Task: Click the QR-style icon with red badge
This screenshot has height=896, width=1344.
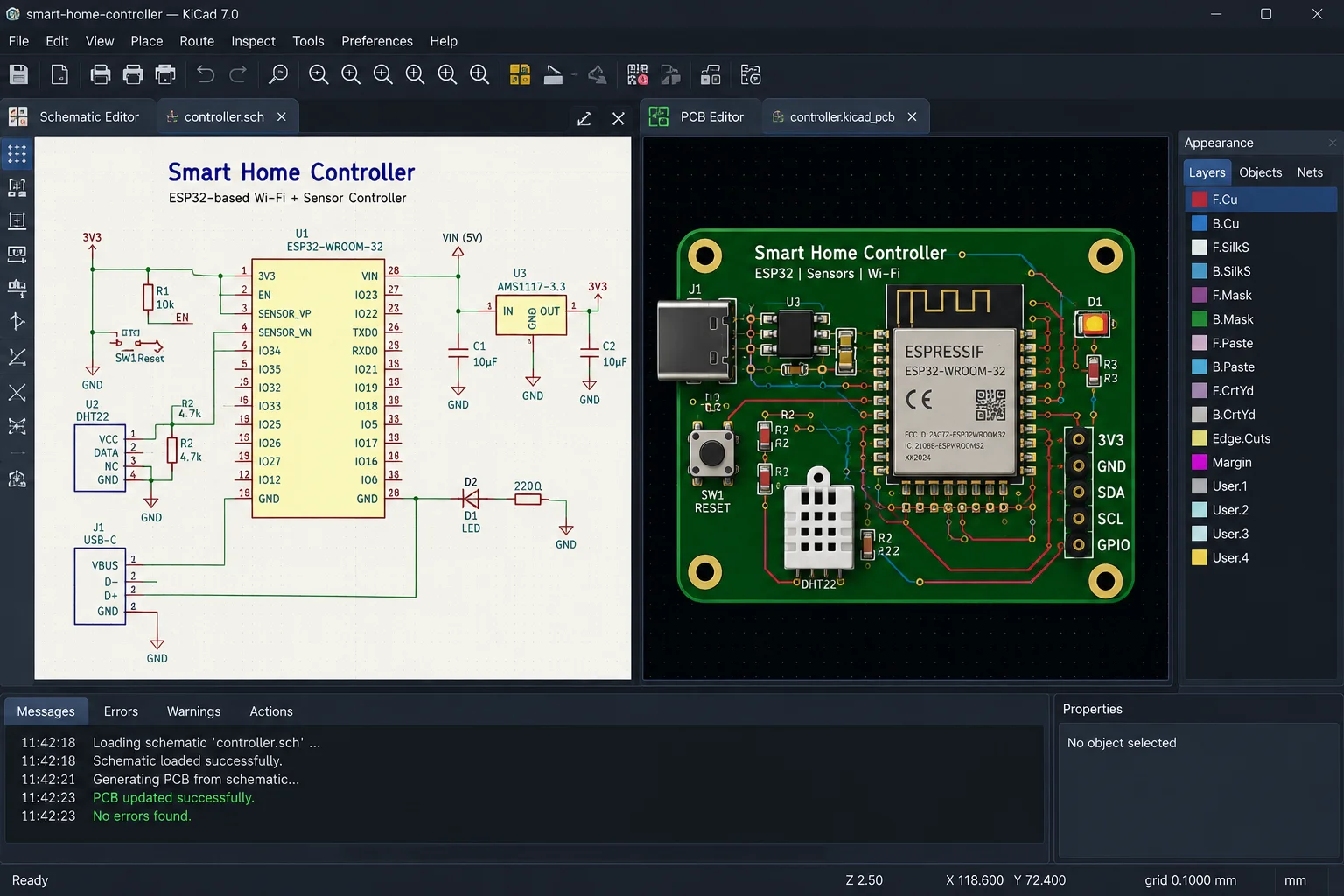Action: click(638, 75)
